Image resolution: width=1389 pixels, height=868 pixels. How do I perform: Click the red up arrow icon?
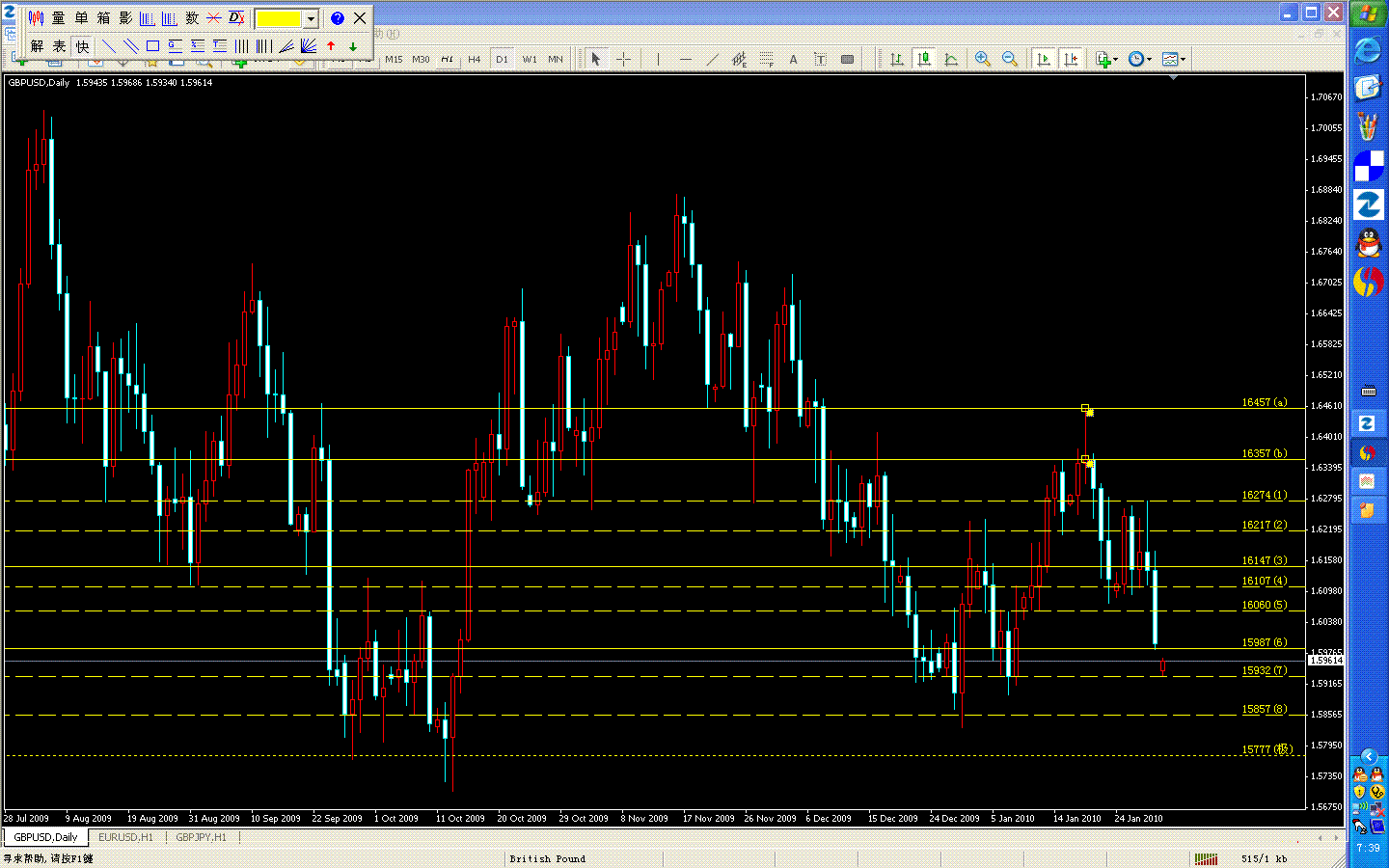(x=331, y=46)
